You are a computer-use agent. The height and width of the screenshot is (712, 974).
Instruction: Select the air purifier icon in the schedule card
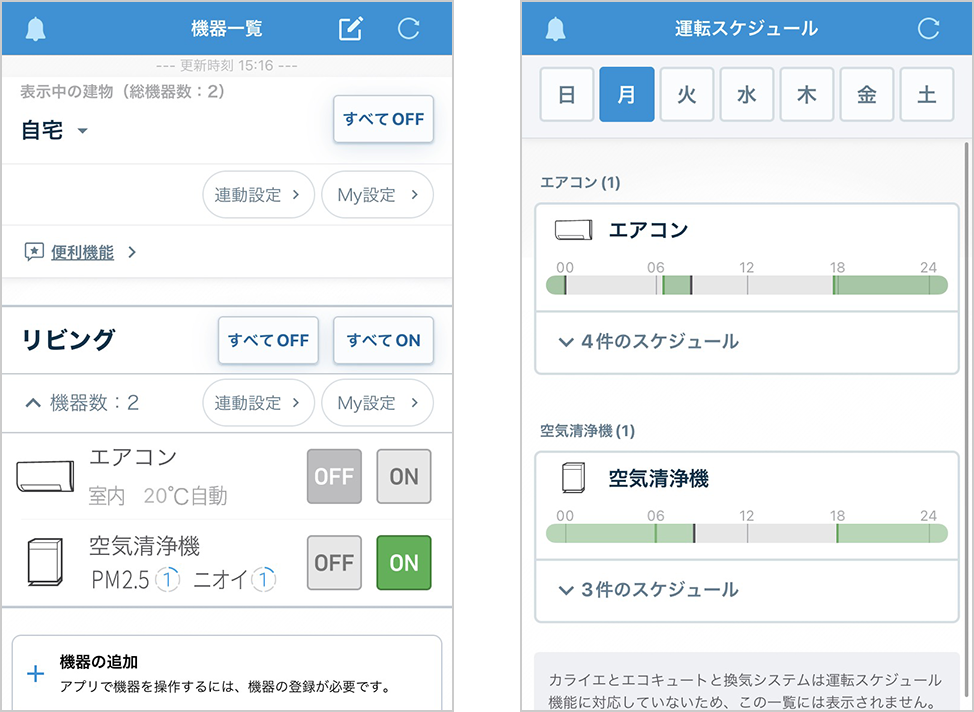(573, 479)
